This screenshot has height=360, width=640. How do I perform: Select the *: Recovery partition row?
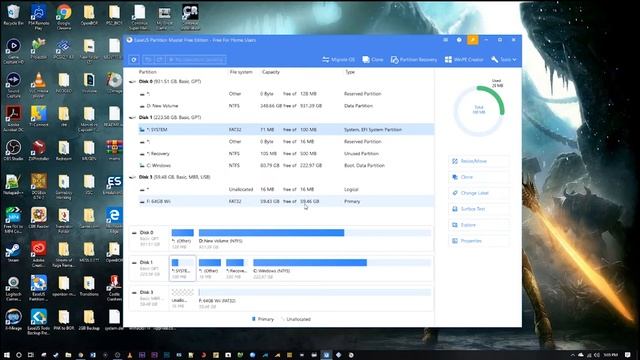click(x=286, y=153)
